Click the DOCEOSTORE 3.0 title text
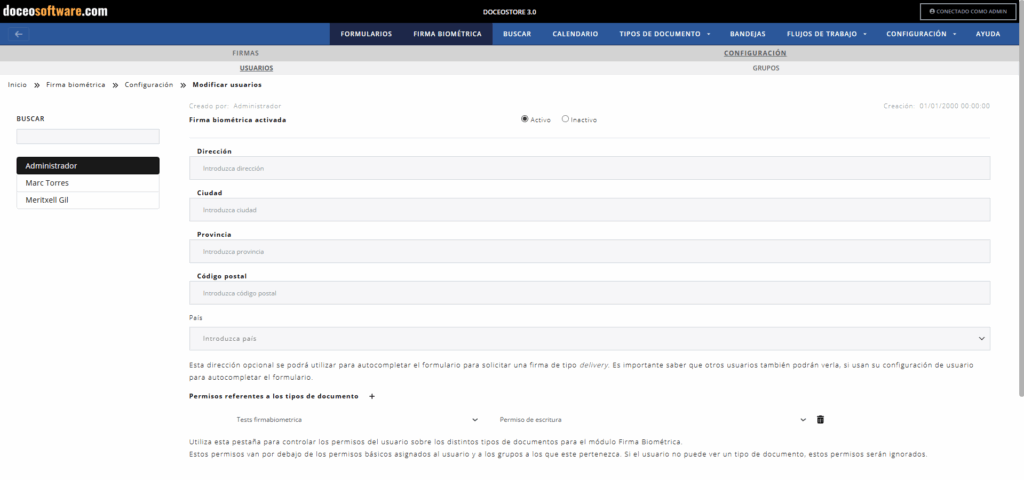1024x480 pixels. click(x=509, y=12)
